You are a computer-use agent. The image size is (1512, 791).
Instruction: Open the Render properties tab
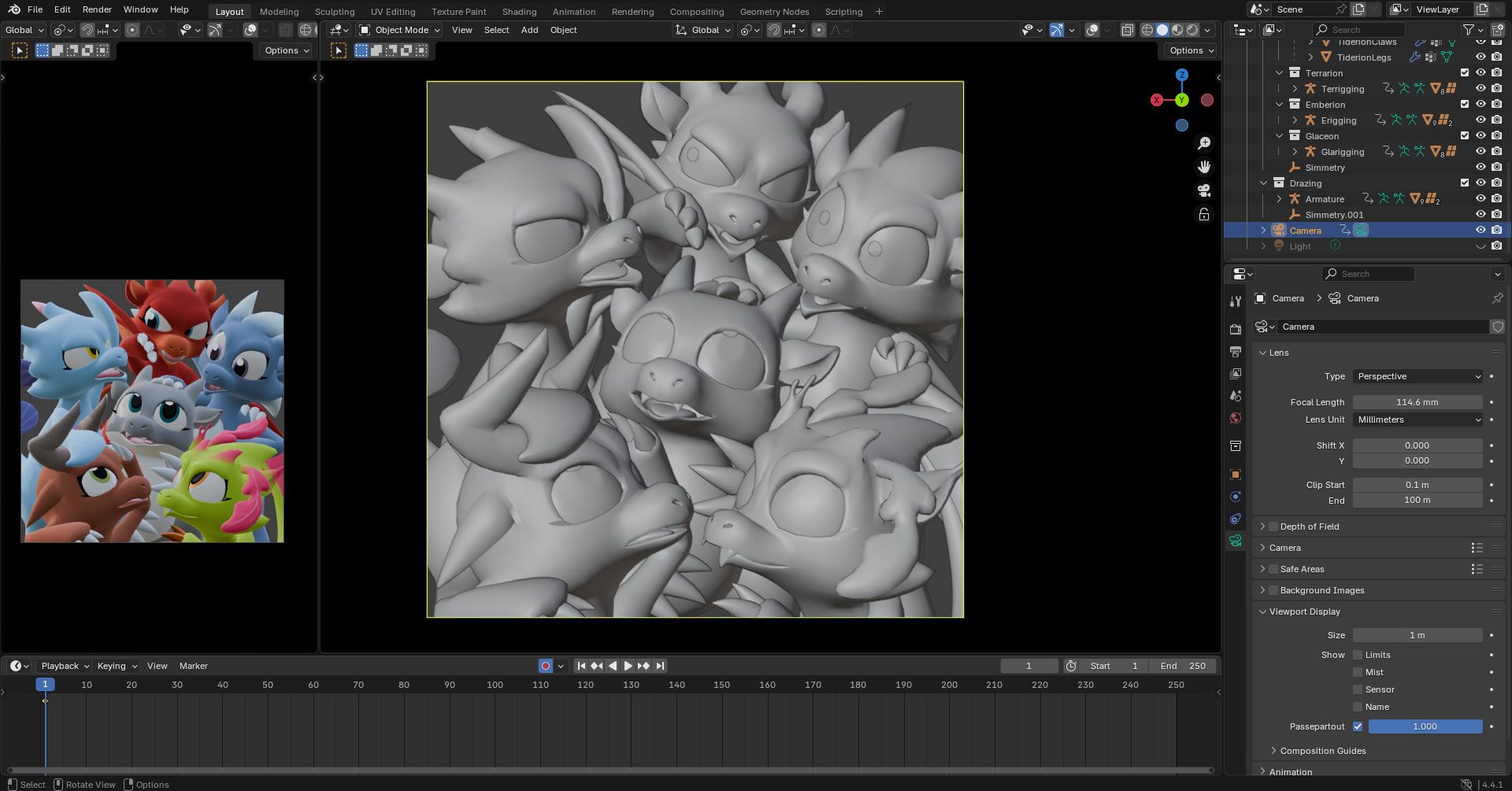[1235, 329]
